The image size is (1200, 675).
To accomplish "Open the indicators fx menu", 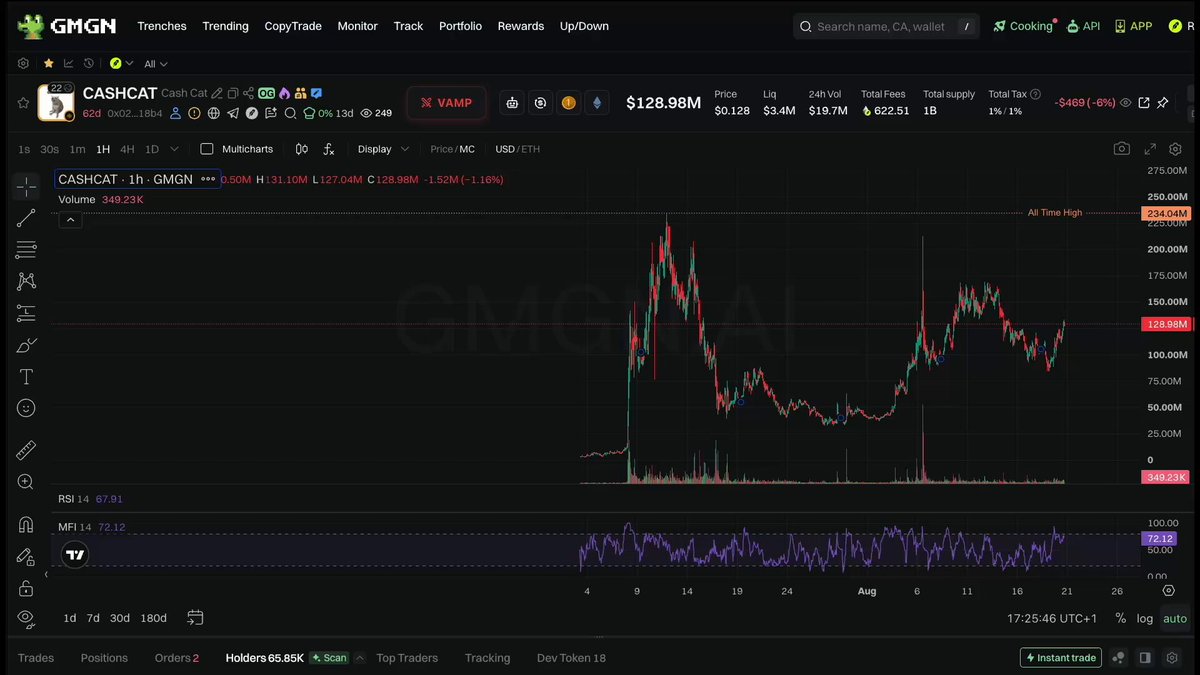I will coord(328,149).
